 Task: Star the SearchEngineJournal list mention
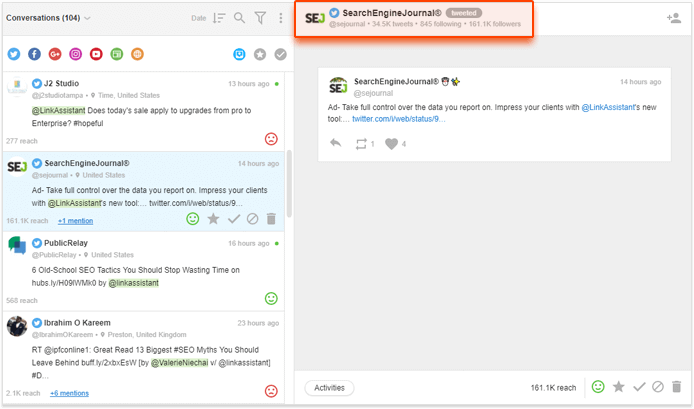[213, 219]
